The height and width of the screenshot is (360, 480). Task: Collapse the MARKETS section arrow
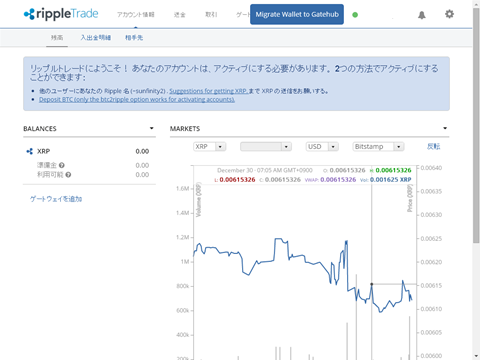pos(445,128)
